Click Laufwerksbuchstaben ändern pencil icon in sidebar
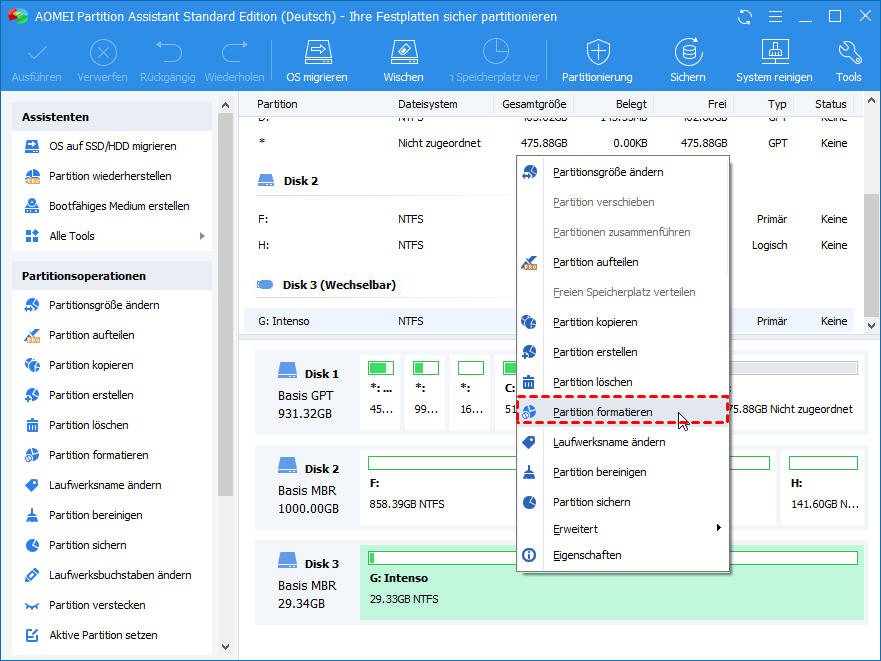Viewport: 881px width, 661px height. coord(32,575)
